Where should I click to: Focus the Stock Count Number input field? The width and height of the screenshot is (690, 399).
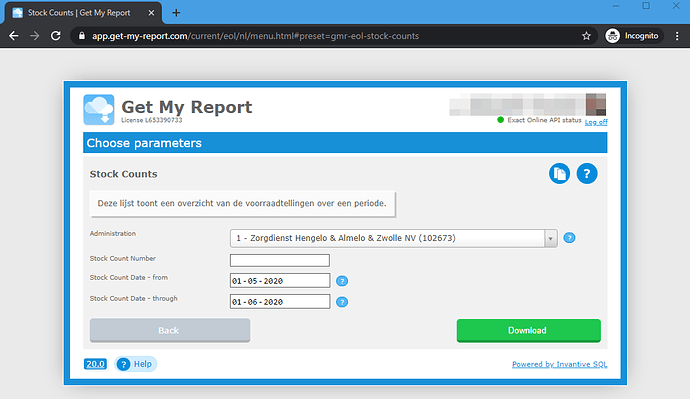click(280, 260)
